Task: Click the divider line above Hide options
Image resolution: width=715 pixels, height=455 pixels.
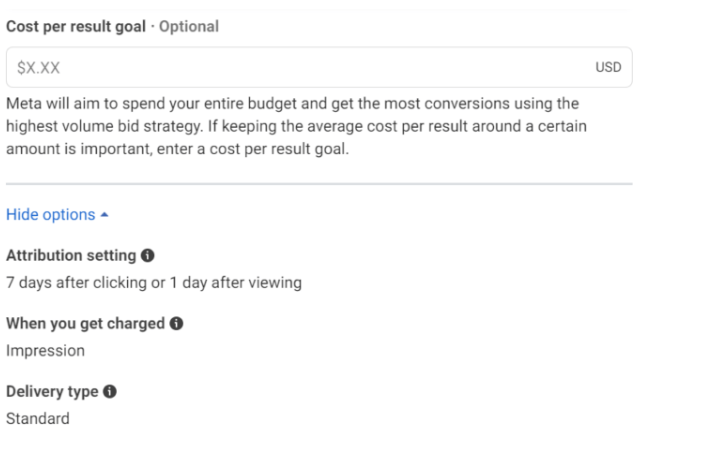Action: (x=319, y=184)
